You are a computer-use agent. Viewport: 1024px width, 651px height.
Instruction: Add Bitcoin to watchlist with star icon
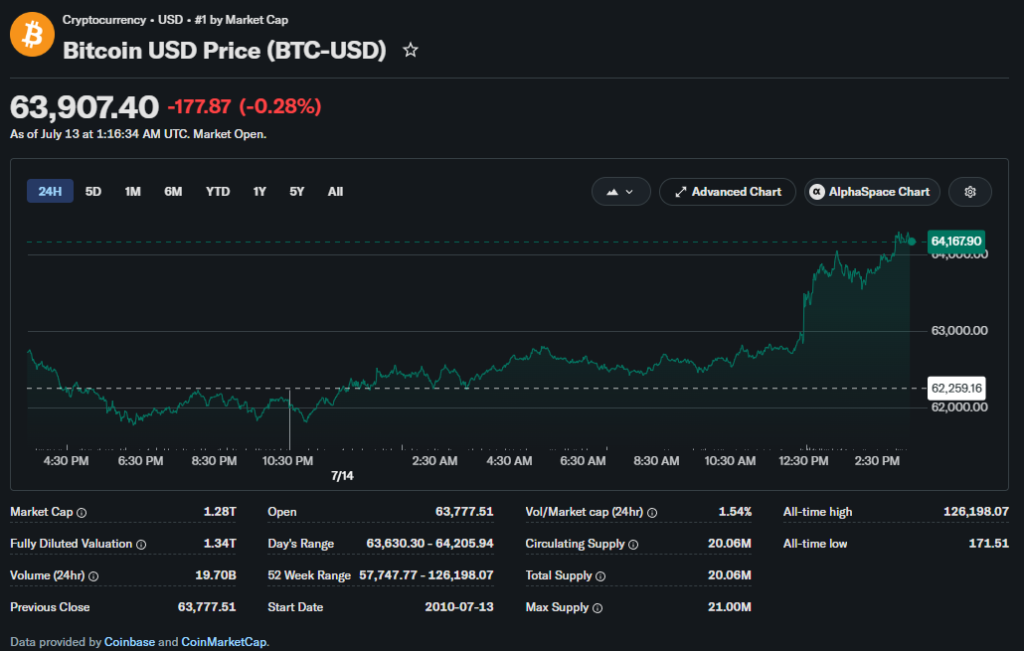[x=410, y=50]
